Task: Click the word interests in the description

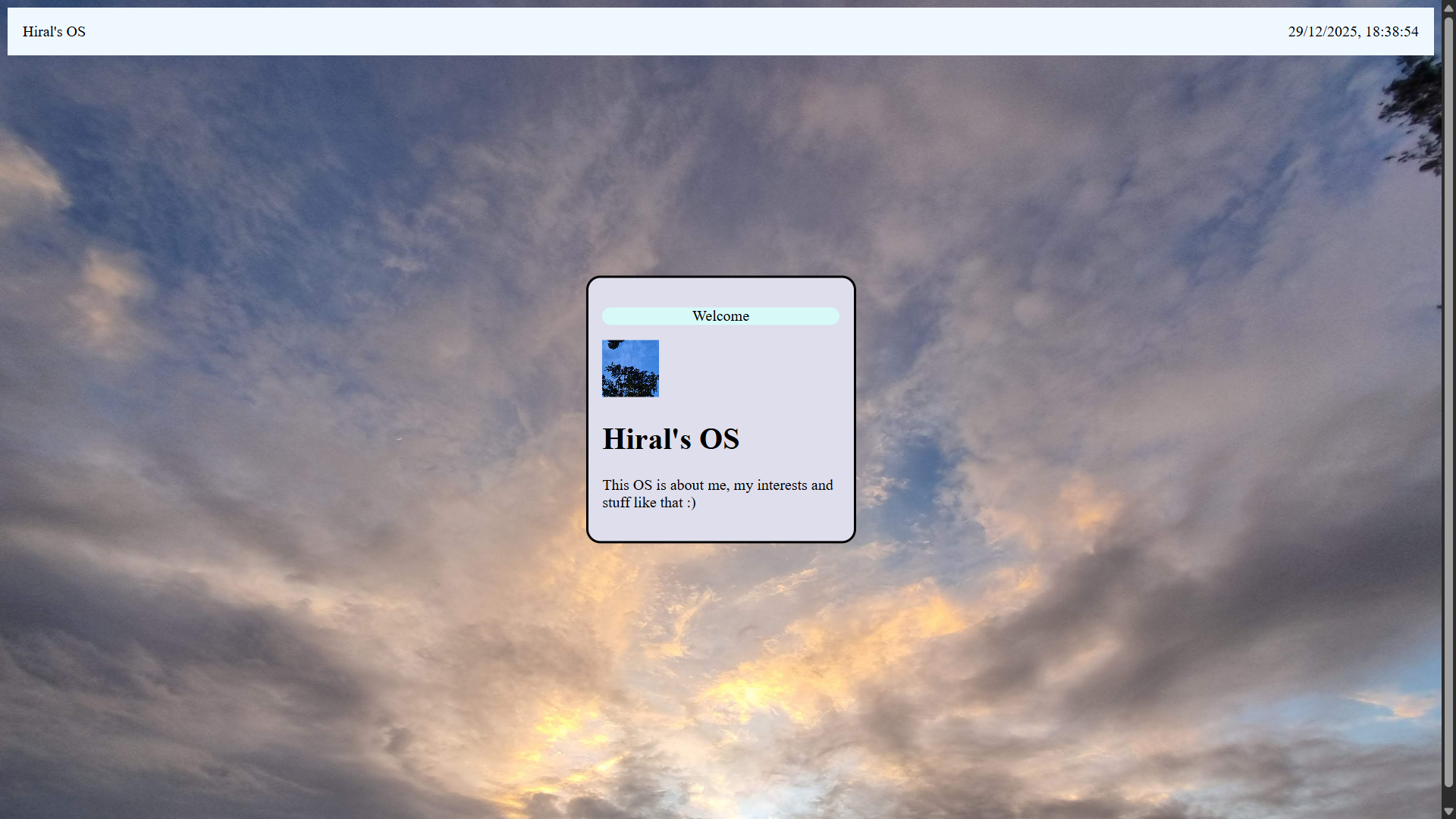Action: pyautogui.click(x=782, y=485)
